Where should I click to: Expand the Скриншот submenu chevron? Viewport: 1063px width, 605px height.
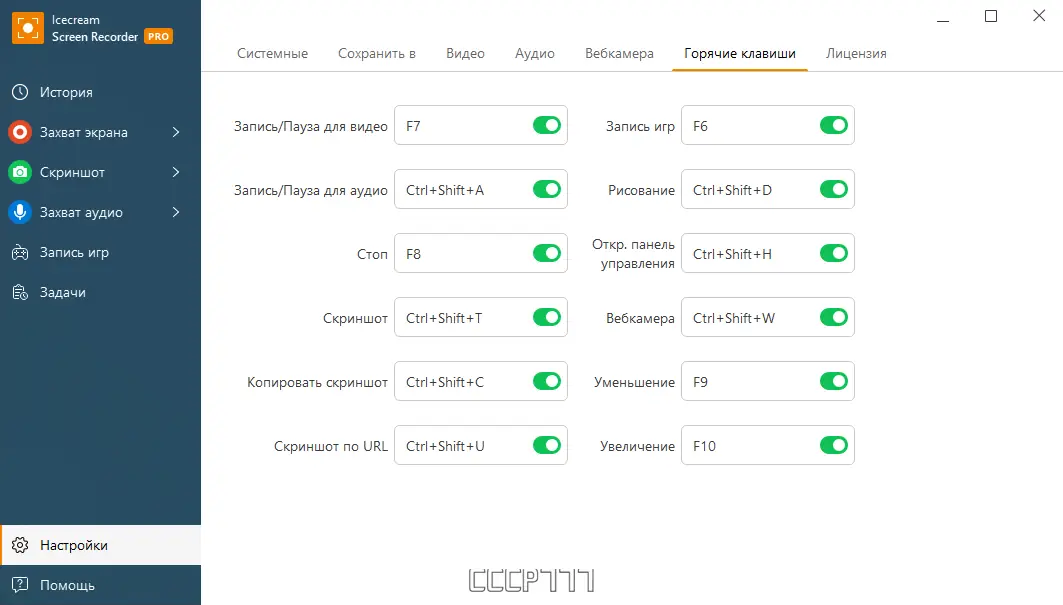tap(176, 172)
